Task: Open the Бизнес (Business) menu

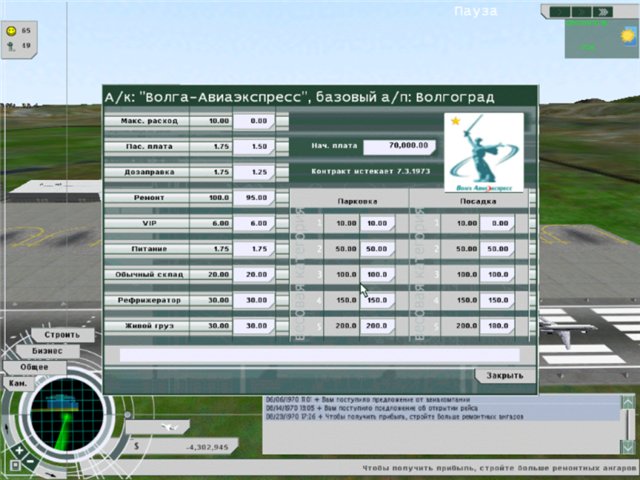Action: [x=48, y=351]
